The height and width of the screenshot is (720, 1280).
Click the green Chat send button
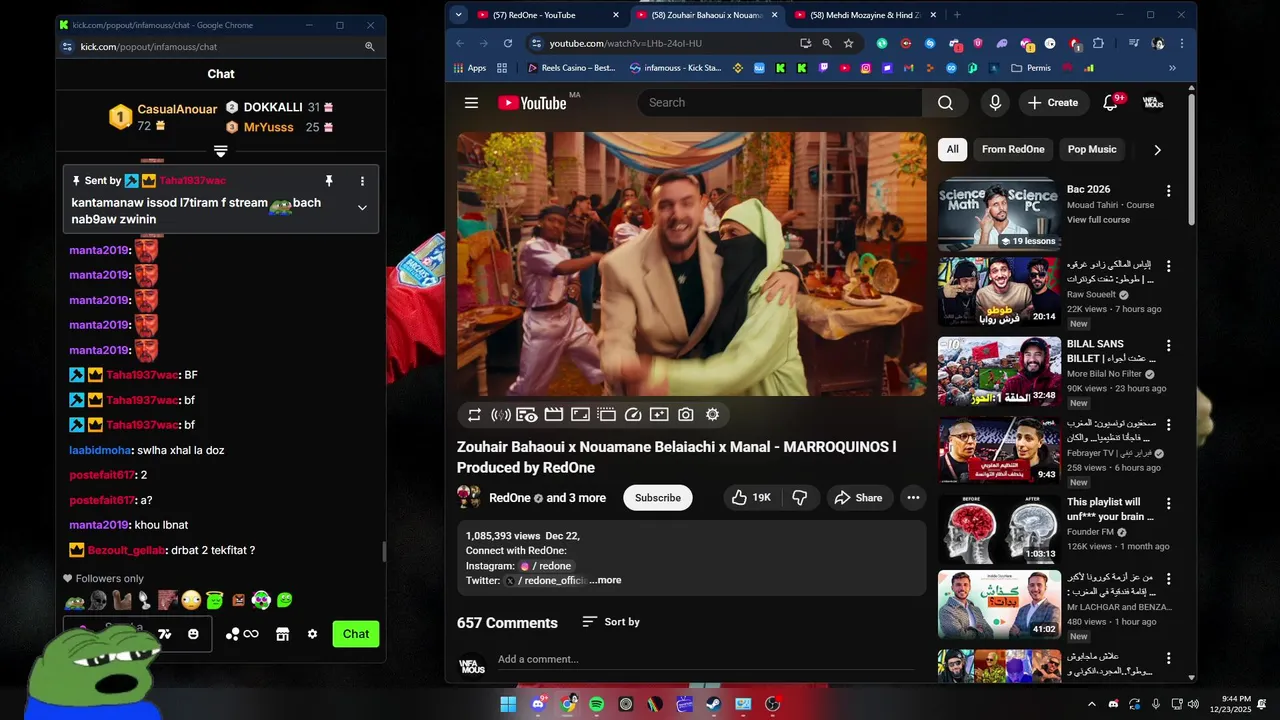[x=356, y=634]
